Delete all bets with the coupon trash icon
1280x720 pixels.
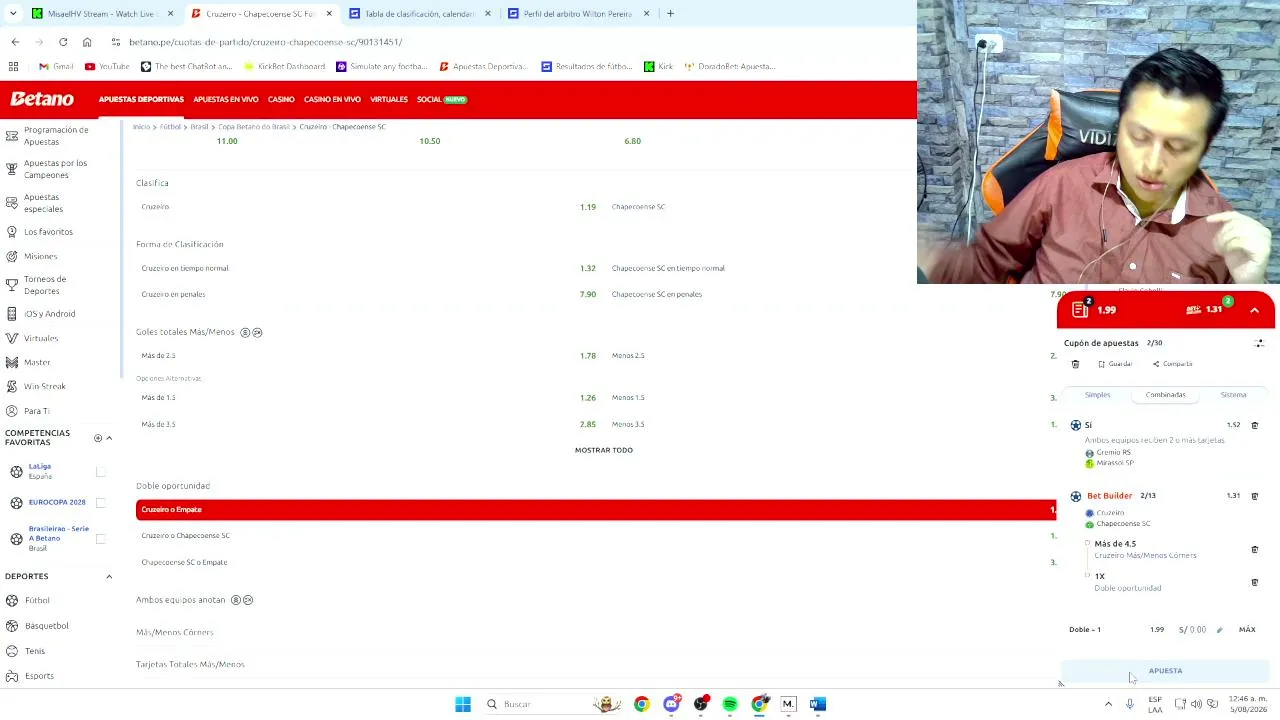pos(1075,364)
